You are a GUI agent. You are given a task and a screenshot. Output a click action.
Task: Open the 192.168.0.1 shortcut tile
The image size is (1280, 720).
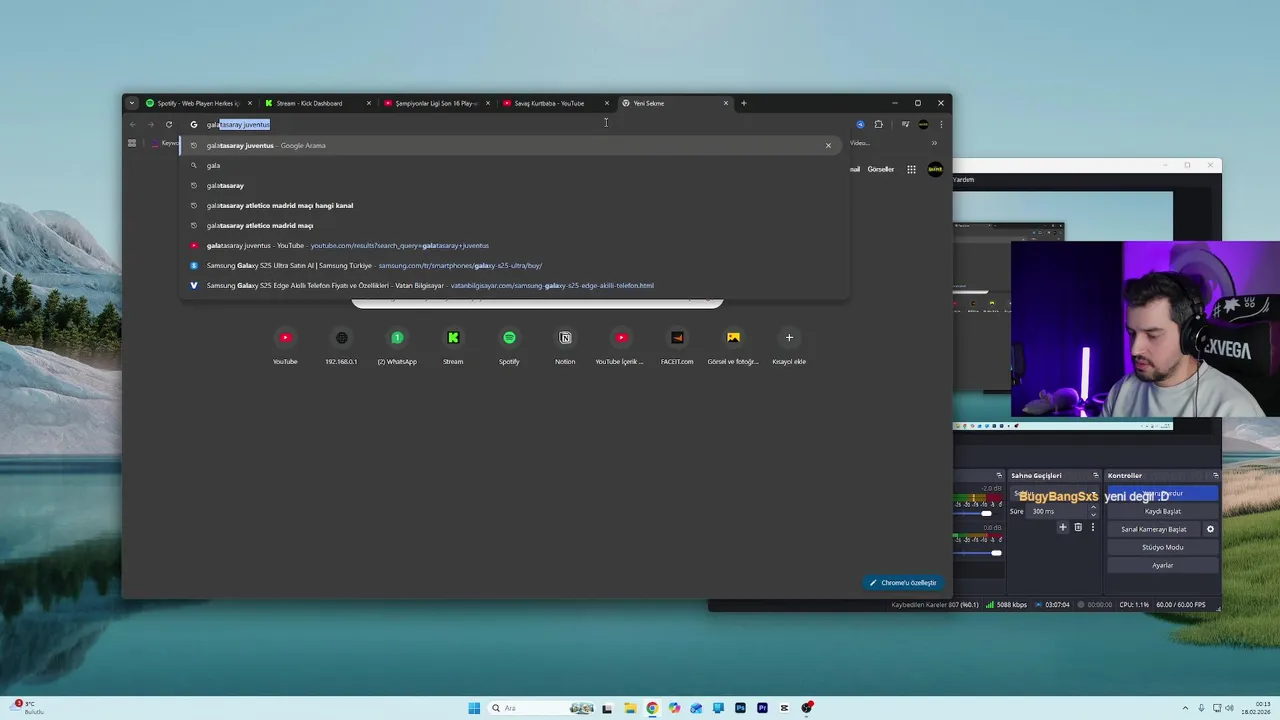[x=341, y=346]
